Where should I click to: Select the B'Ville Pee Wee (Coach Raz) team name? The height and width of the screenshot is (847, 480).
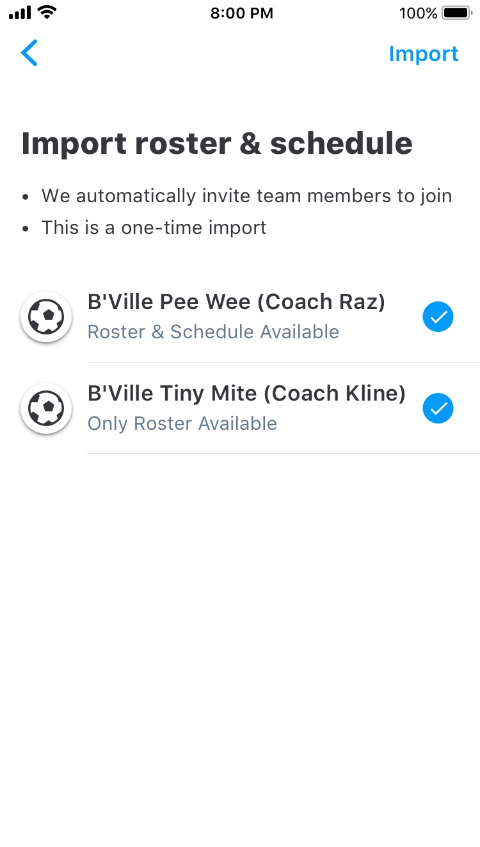pos(236,302)
